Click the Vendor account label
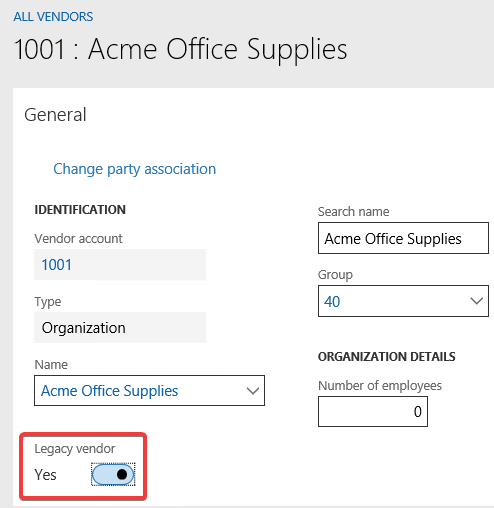Screen dimensions: 494x508 (78, 239)
